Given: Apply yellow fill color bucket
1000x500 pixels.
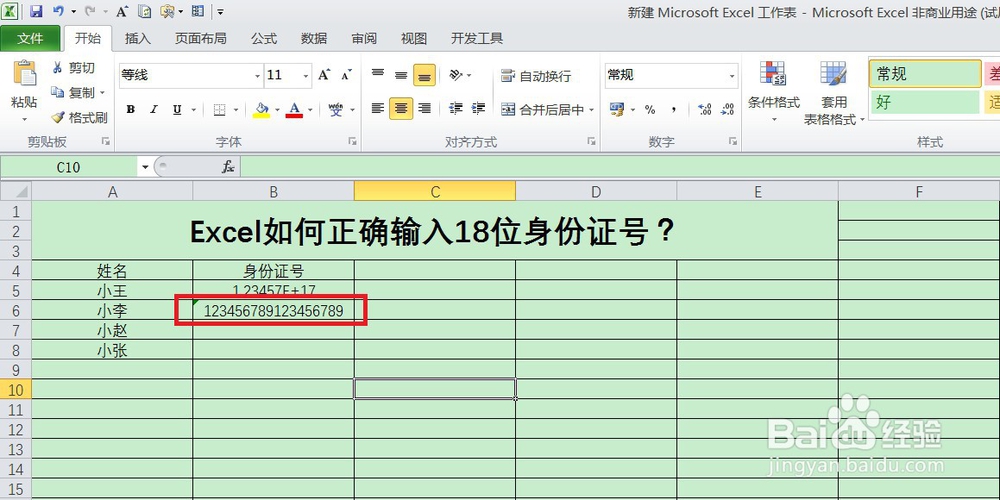Looking at the screenshot, I should tap(261, 110).
